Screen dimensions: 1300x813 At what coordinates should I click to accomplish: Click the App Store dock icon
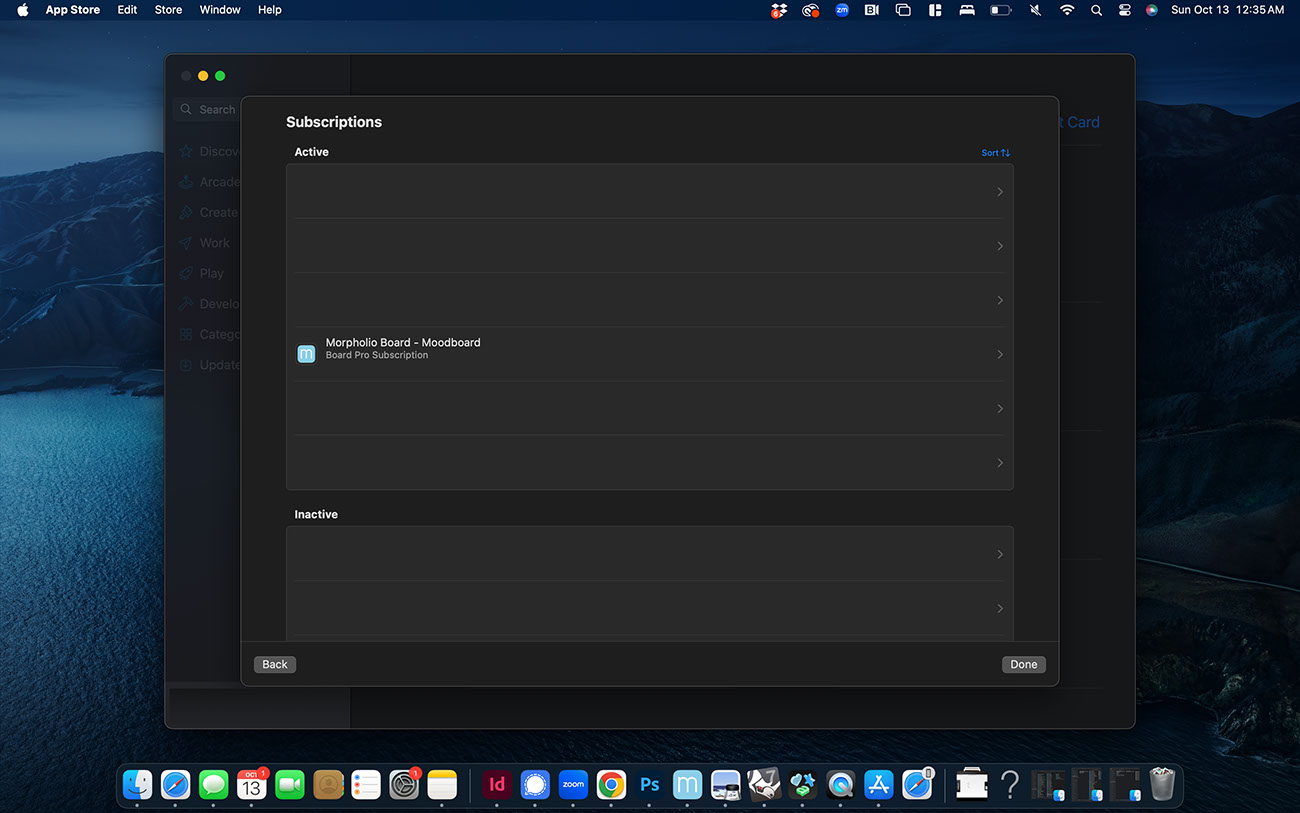click(878, 785)
